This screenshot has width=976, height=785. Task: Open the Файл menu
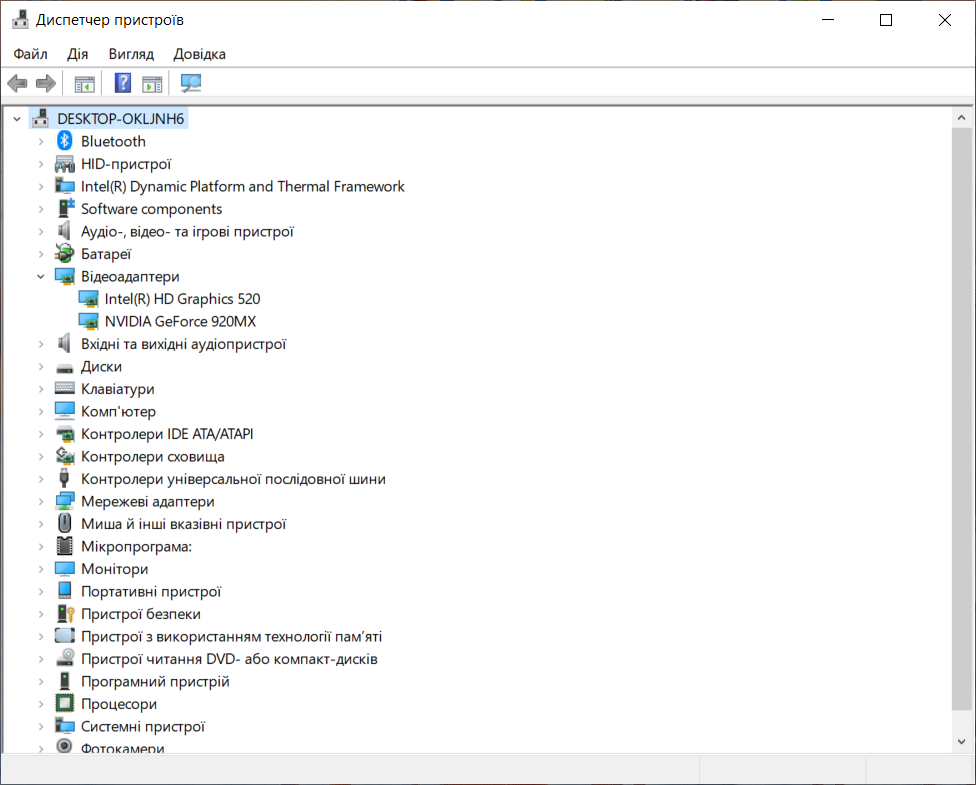[x=30, y=54]
